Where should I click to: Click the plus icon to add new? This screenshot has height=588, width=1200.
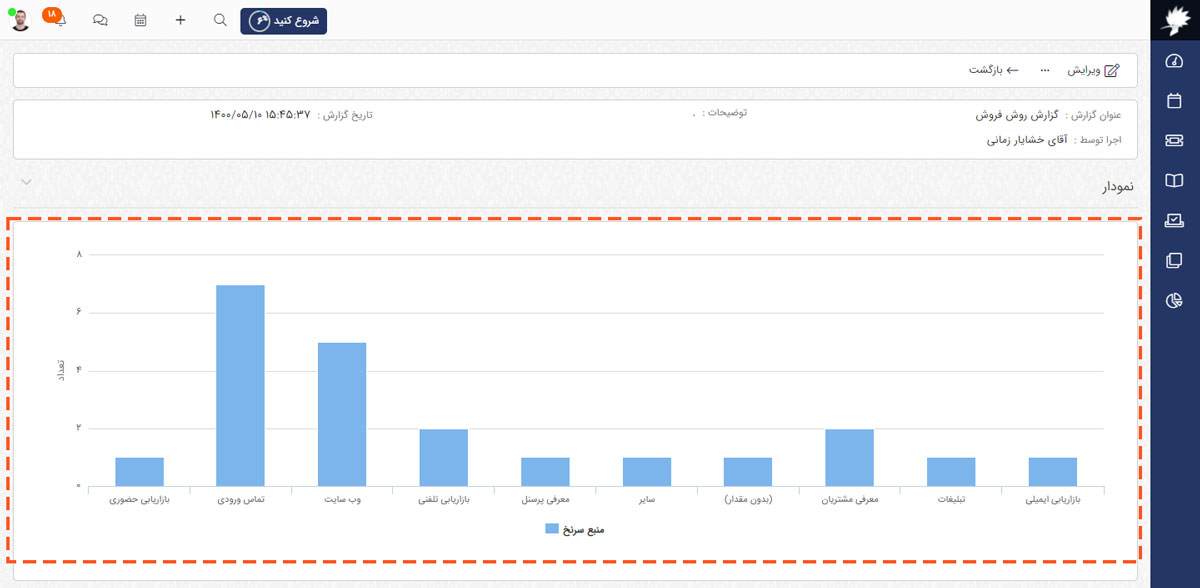[x=180, y=20]
